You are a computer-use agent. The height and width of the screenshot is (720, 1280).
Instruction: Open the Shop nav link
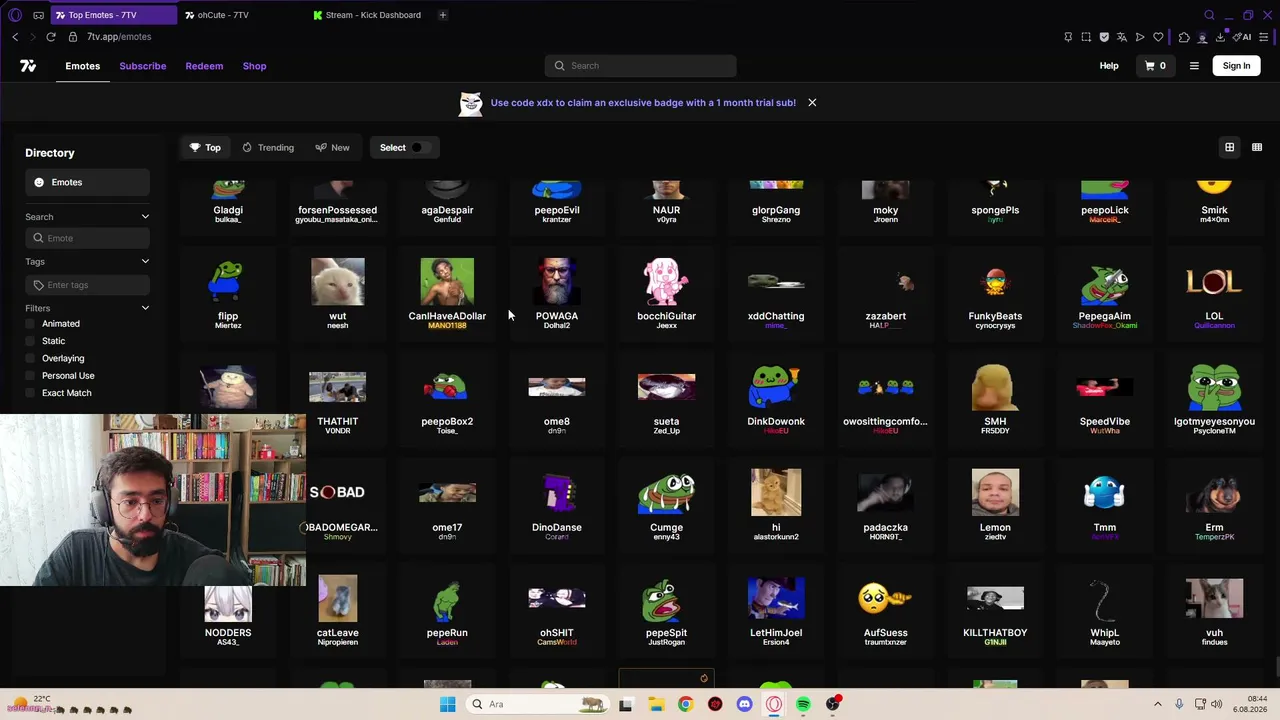point(254,66)
